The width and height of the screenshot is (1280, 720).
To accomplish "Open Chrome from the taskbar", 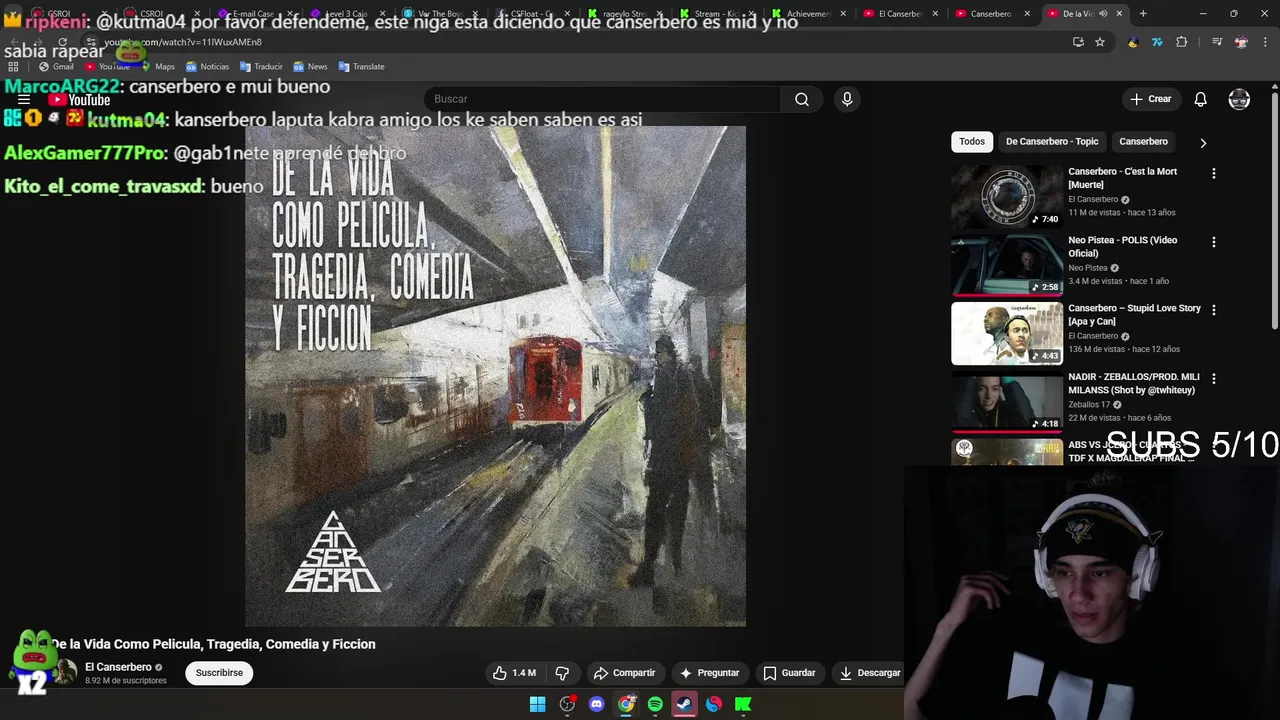I will point(626,704).
